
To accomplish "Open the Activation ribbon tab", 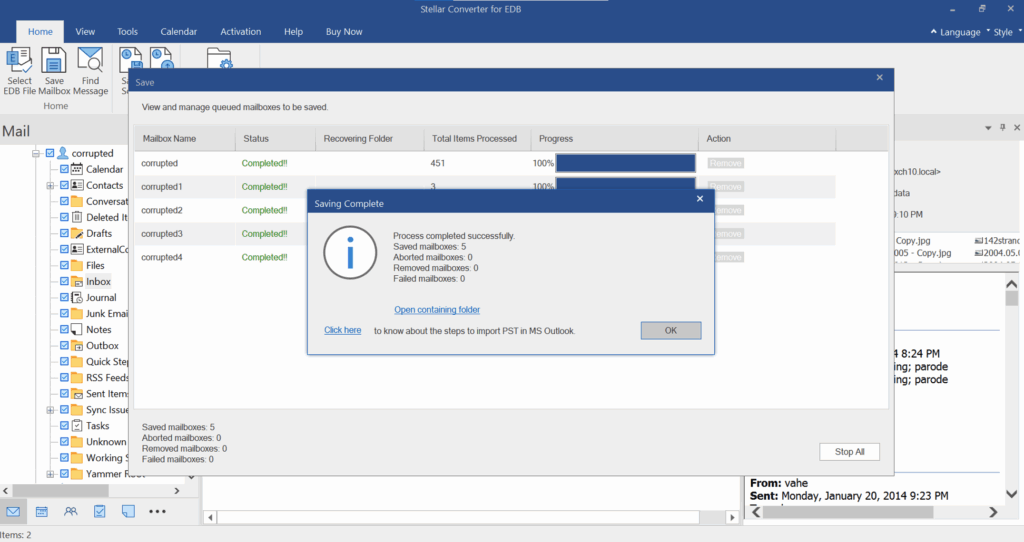I will coord(240,31).
